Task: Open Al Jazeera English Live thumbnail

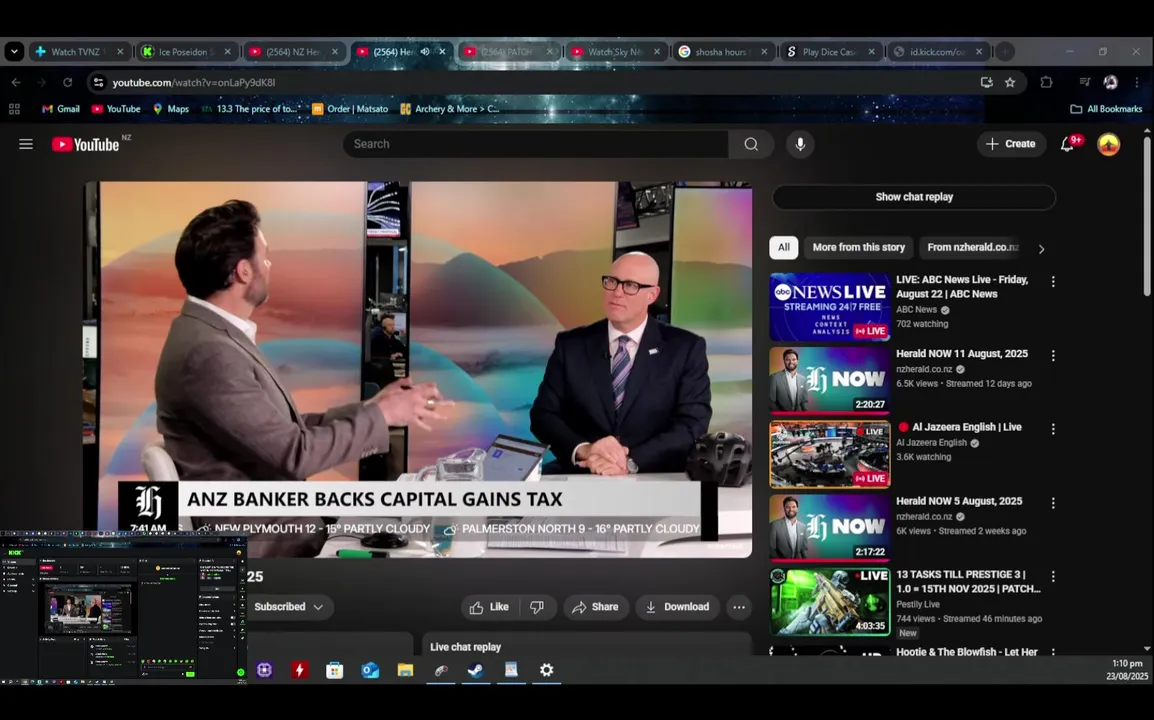Action: [x=830, y=454]
